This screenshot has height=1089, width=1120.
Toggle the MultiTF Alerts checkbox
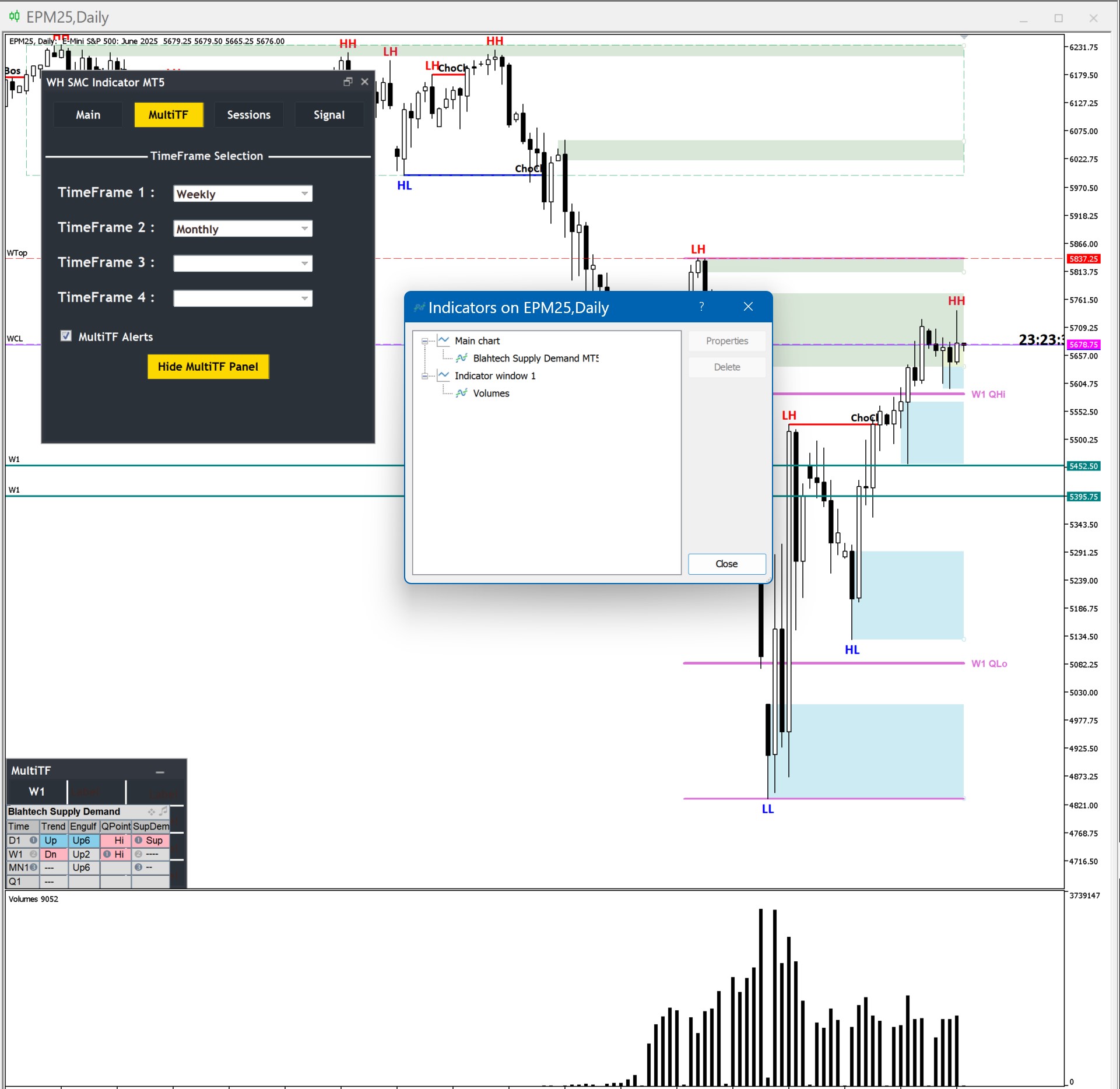tap(66, 336)
